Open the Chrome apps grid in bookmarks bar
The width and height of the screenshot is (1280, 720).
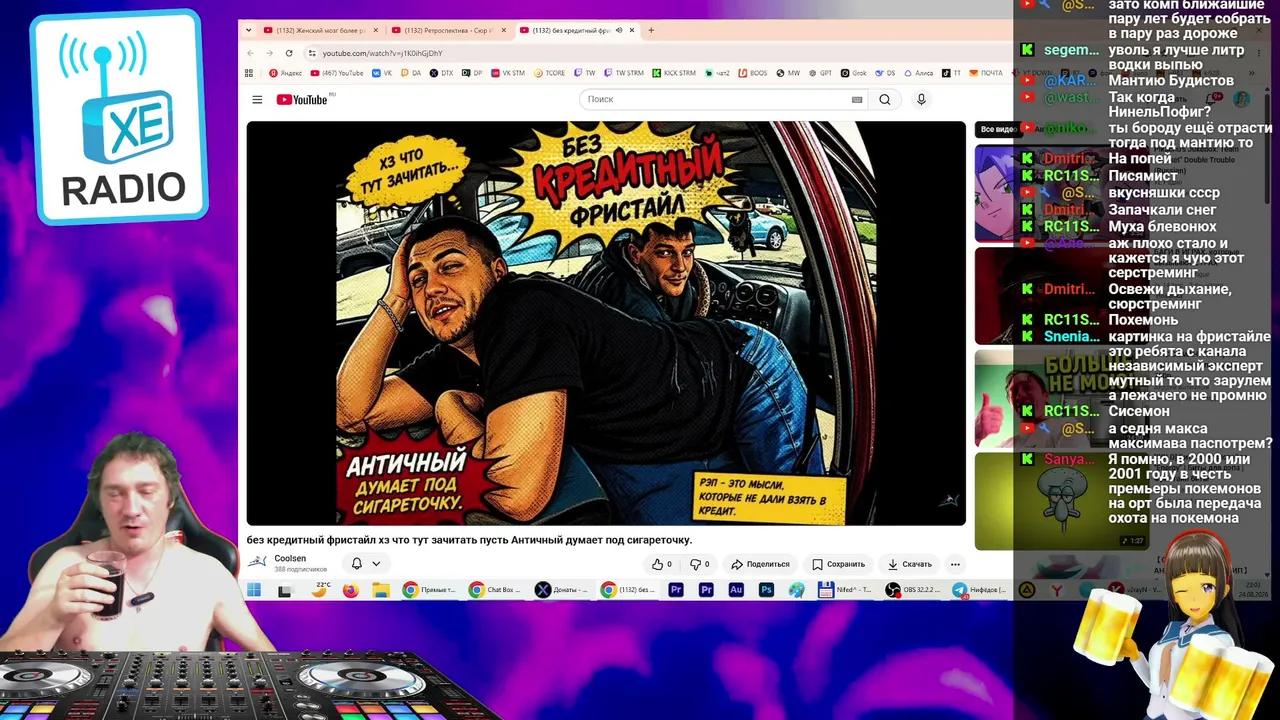click(249, 73)
